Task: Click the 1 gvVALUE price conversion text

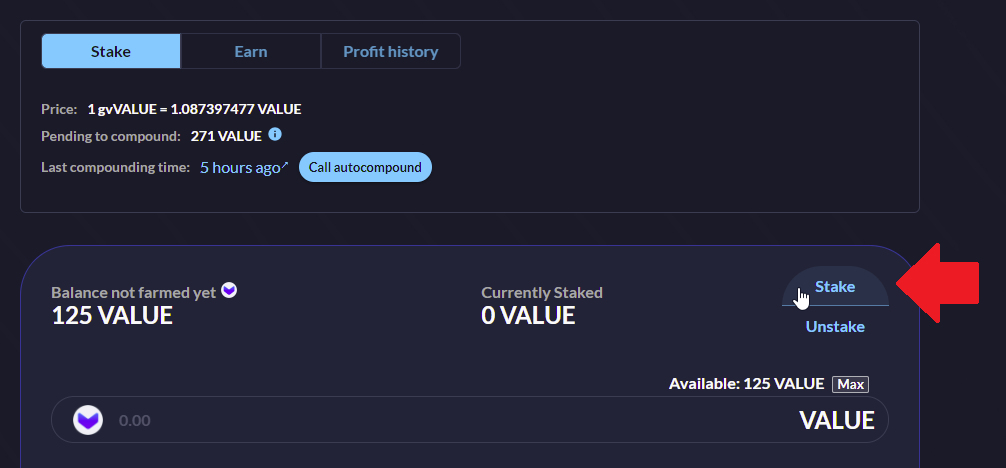Action: [194, 109]
